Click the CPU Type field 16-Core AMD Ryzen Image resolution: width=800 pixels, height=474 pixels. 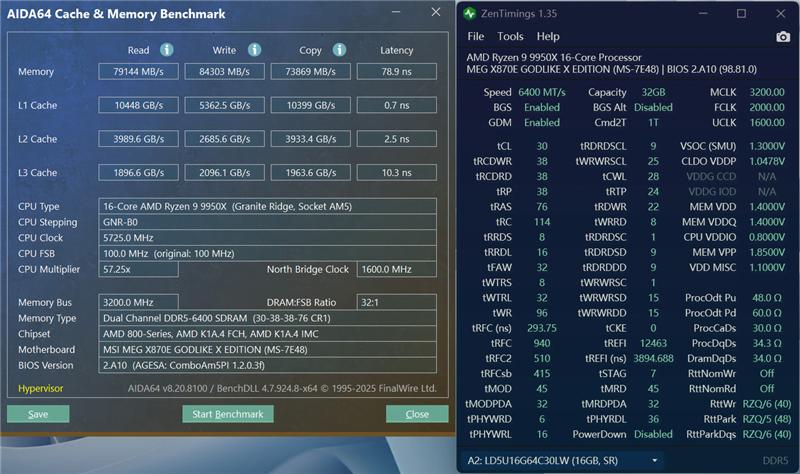[267, 206]
